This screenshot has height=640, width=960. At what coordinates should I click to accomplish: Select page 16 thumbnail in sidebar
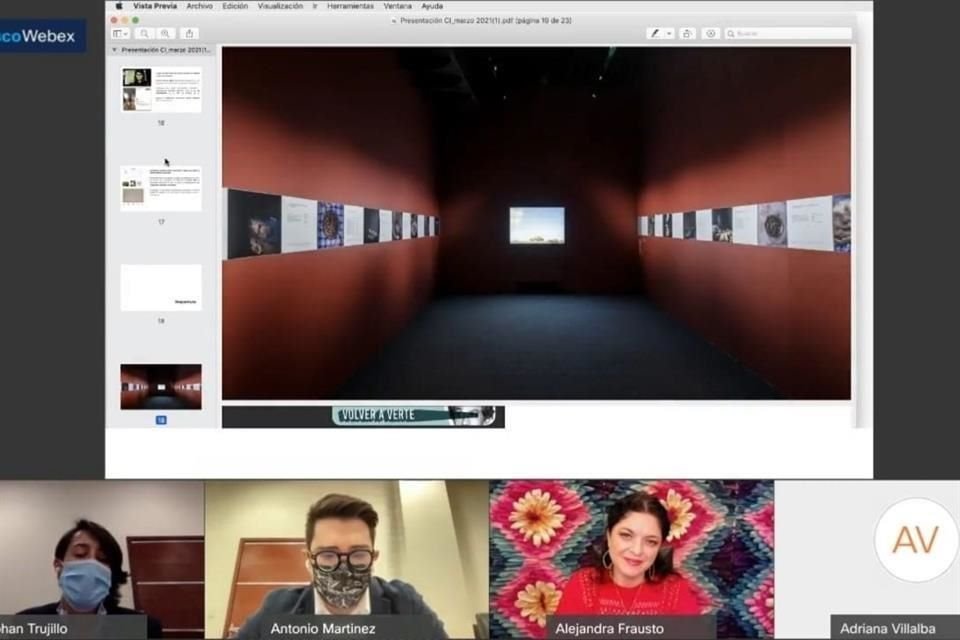pyautogui.click(x=161, y=89)
